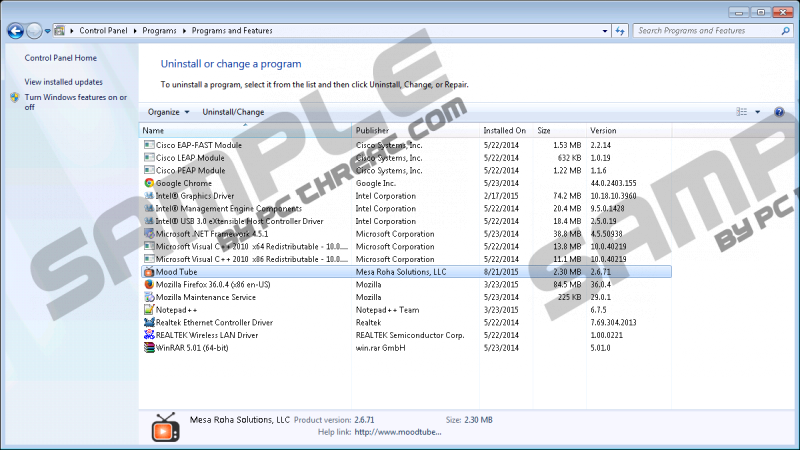Open the view options dropdown arrow
This screenshot has width=800, height=450.
coord(758,112)
